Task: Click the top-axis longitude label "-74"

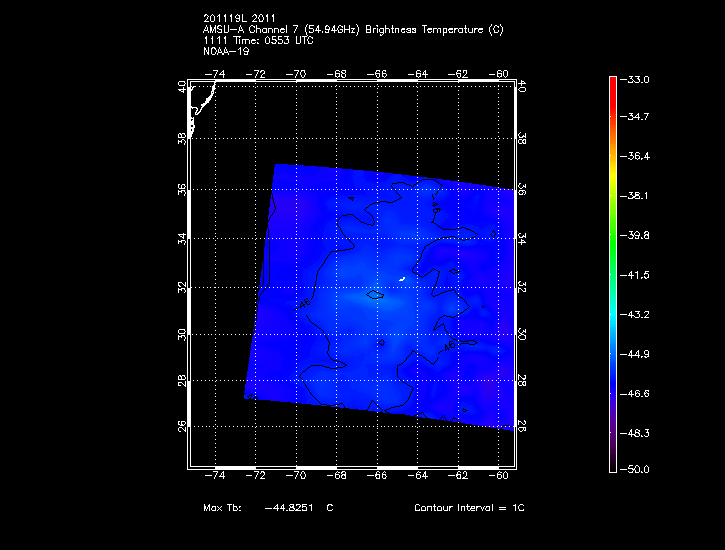Action: [x=215, y=74]
